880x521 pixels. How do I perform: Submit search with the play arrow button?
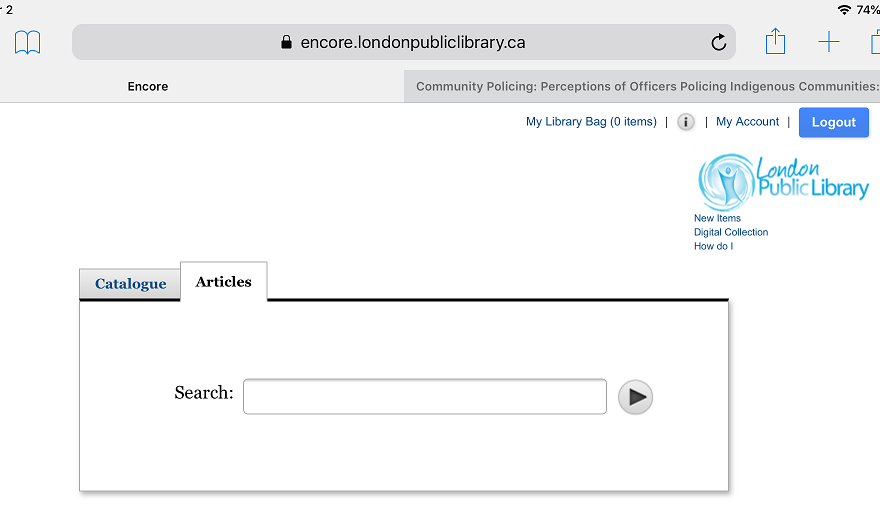point(635,397)
